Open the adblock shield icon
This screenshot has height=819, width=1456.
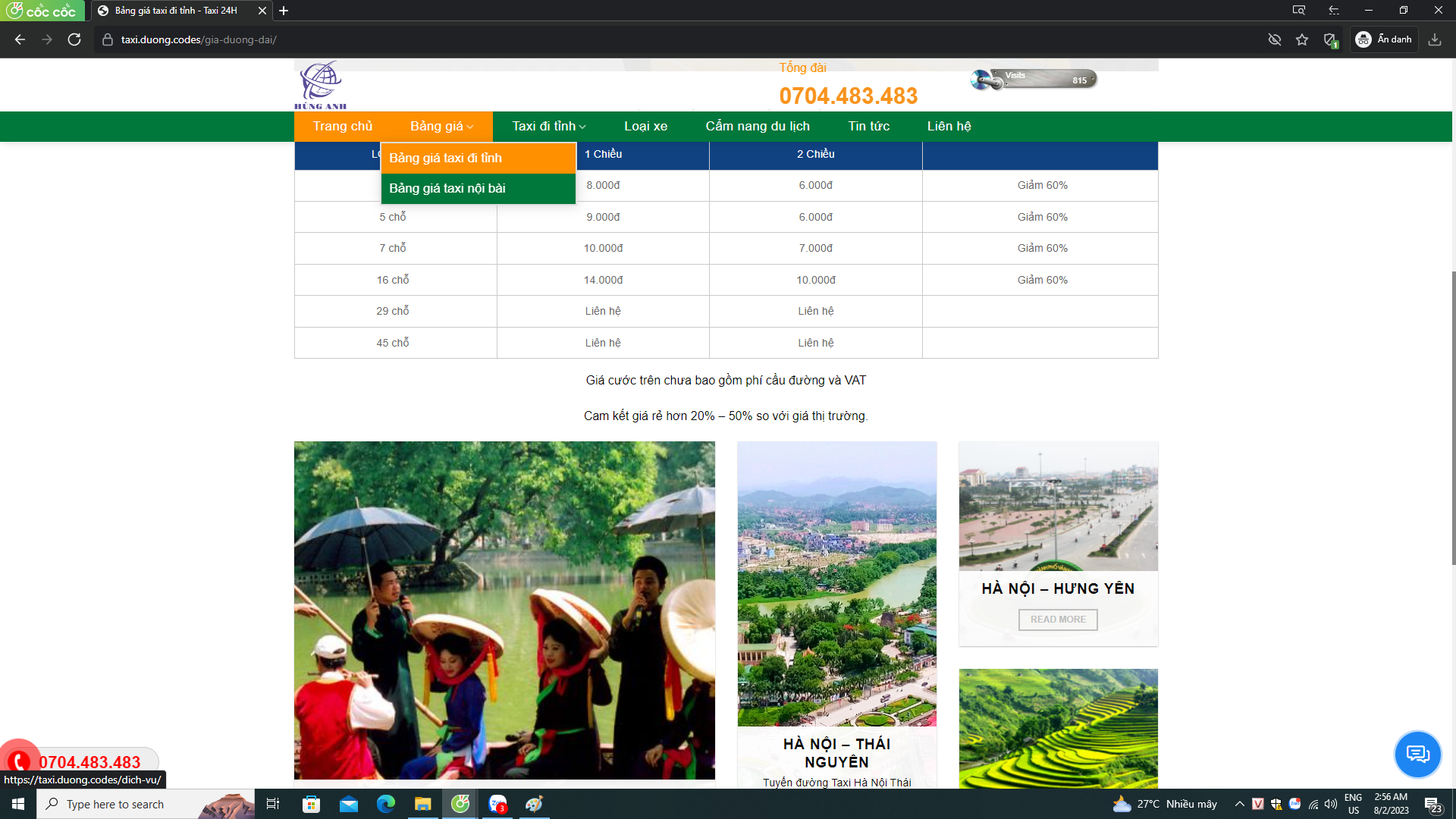click(x=1329, y=39)
